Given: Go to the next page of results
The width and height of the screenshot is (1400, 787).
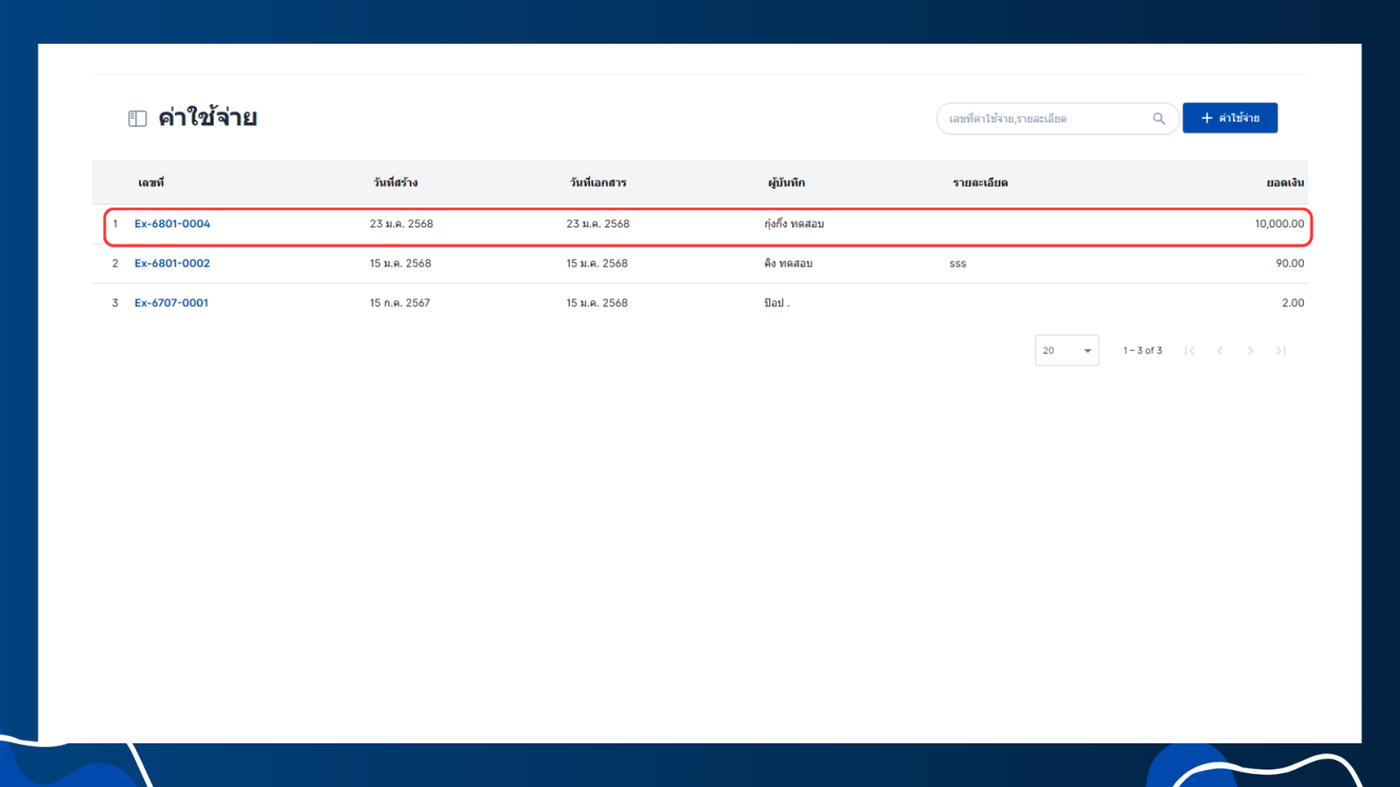Looking at the screenshot, I should click(x=1250, y=351).
